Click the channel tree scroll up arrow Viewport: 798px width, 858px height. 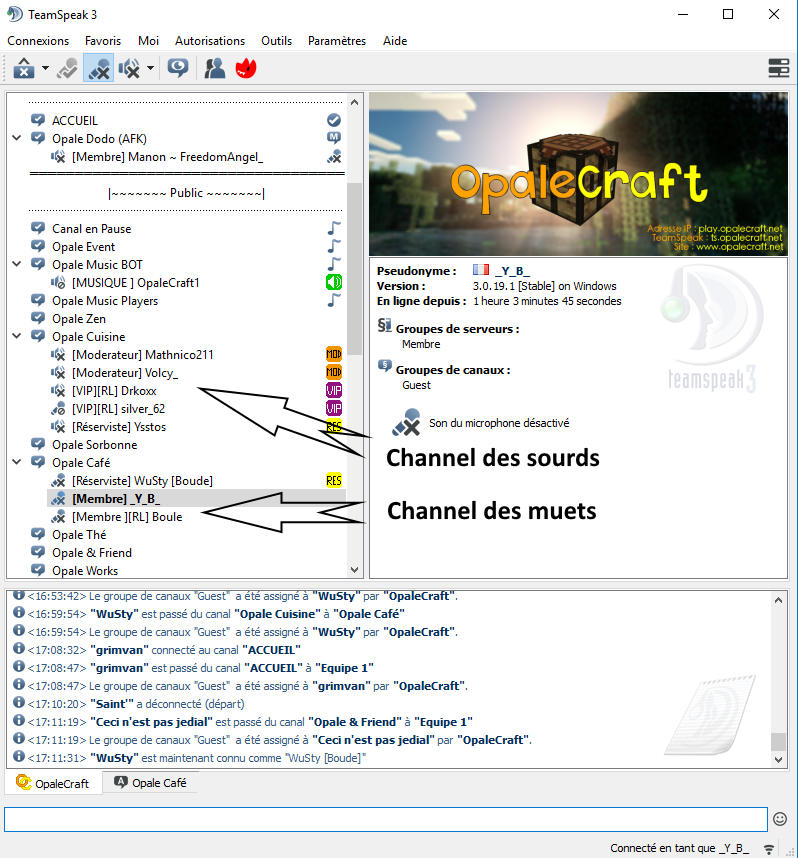pos(355,102)
